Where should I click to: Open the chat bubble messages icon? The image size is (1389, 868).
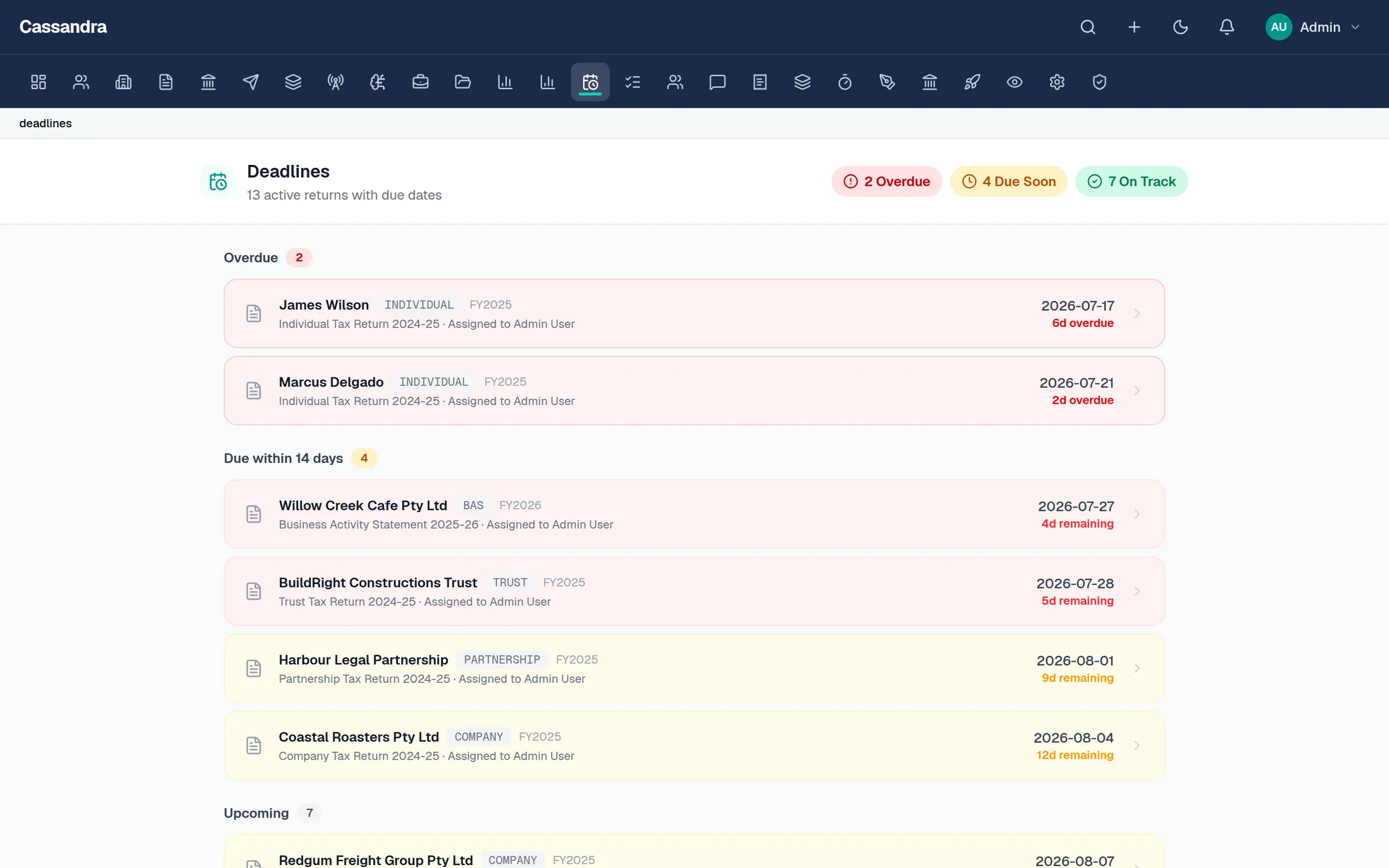(x=718, y=82)
